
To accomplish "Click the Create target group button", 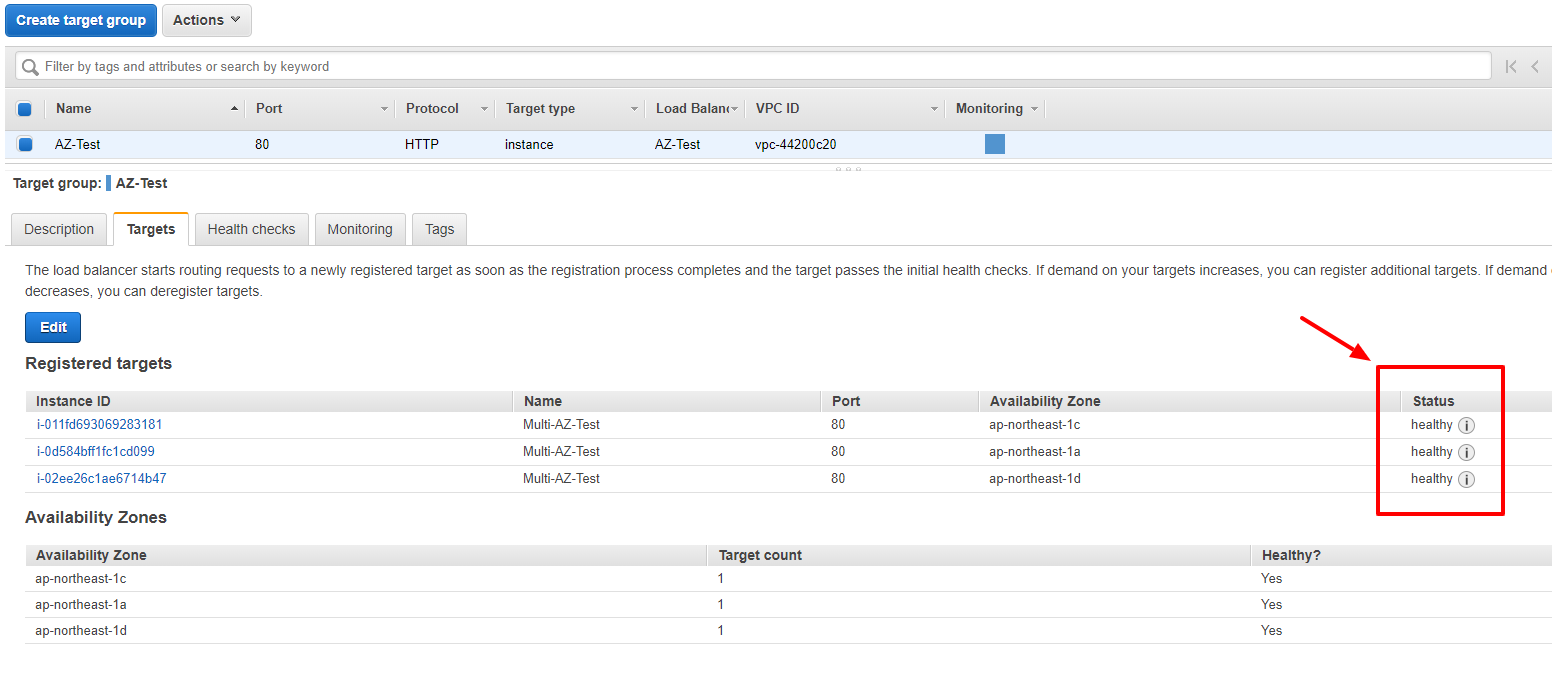I will pos(80,20).
